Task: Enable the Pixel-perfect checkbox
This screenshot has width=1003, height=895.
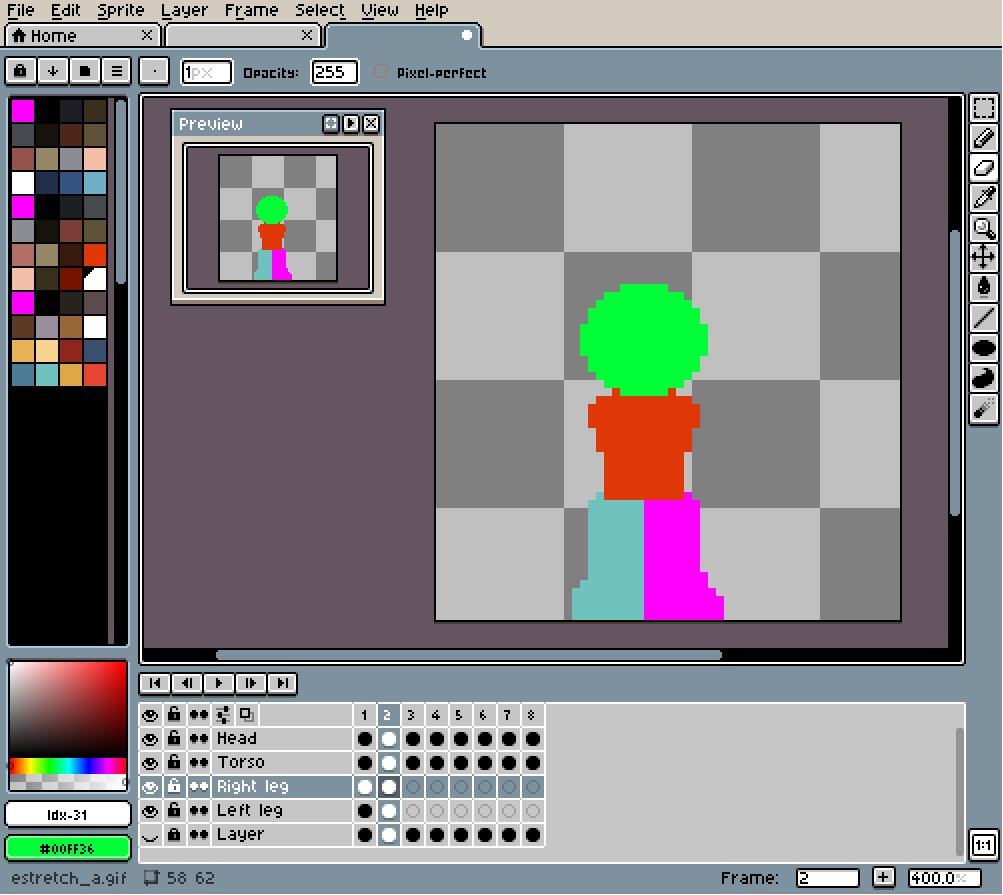Action: (x=381, y=72)
